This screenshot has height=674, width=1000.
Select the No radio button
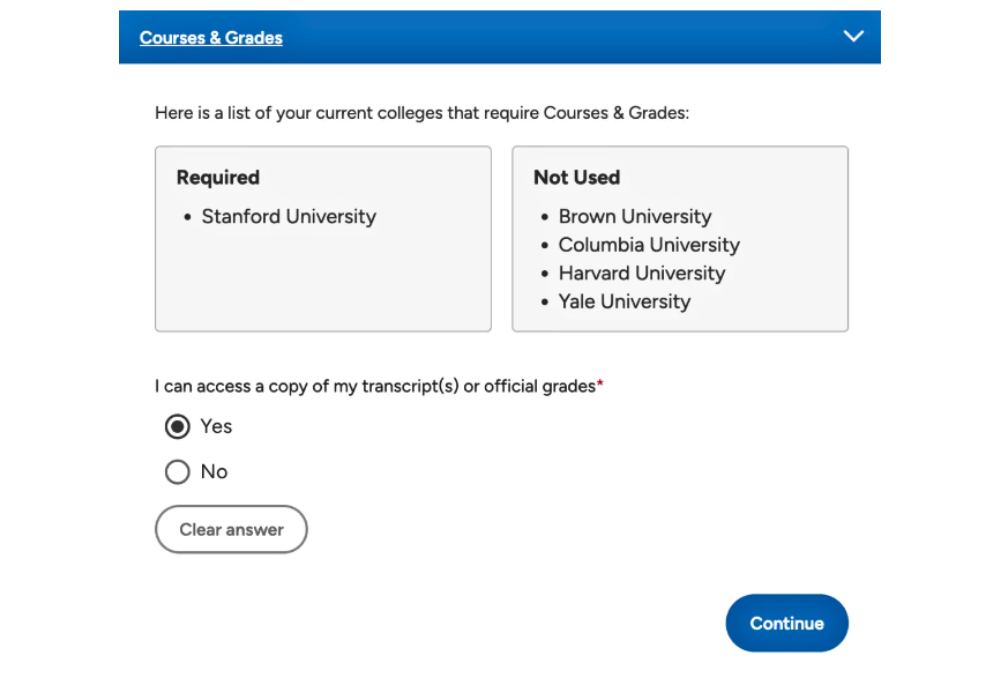pyautogui.click(x=177, y=471)
